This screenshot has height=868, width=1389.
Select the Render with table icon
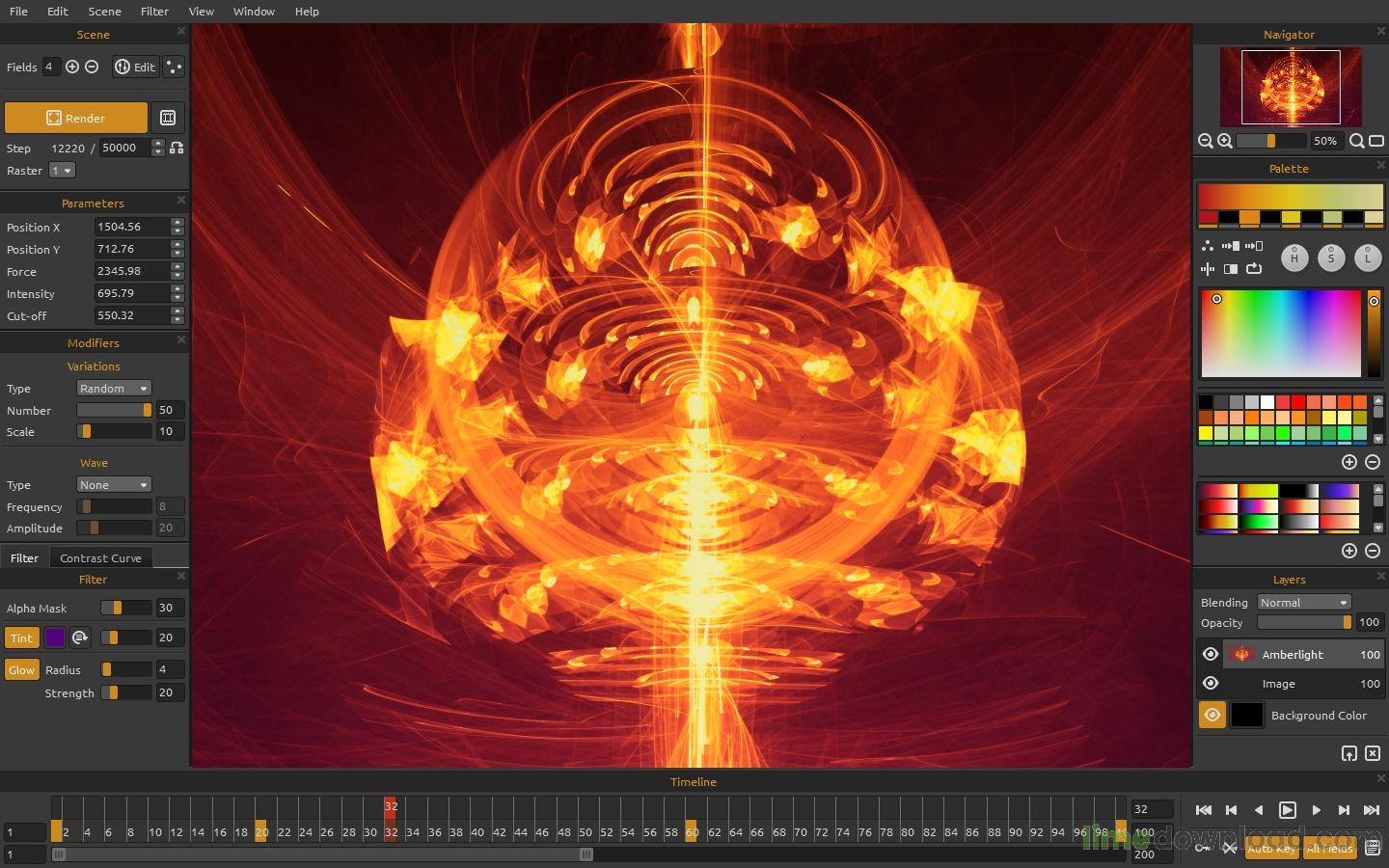(168, 117)
